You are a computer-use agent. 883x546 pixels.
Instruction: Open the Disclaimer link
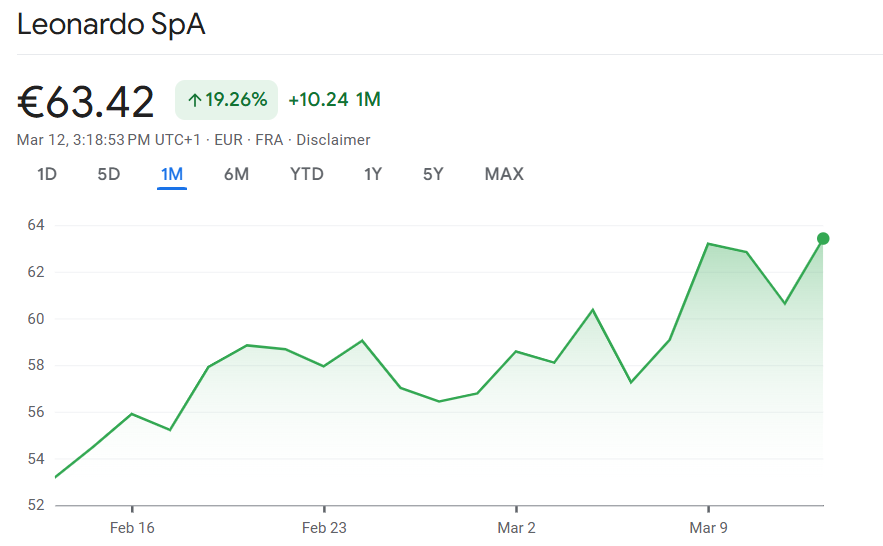point(333,140)
